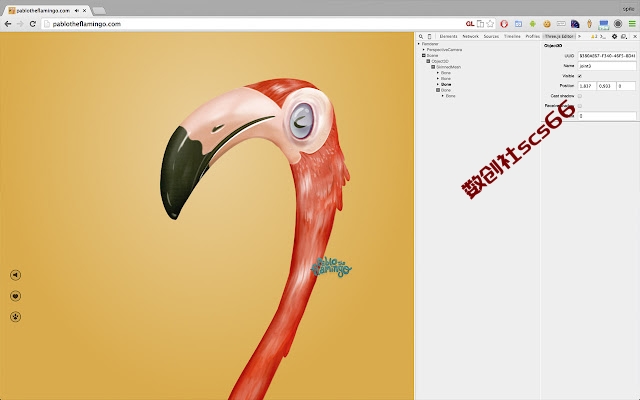Click the blue monitor extension icon
The image size is (640, 400).
point(604,24)
